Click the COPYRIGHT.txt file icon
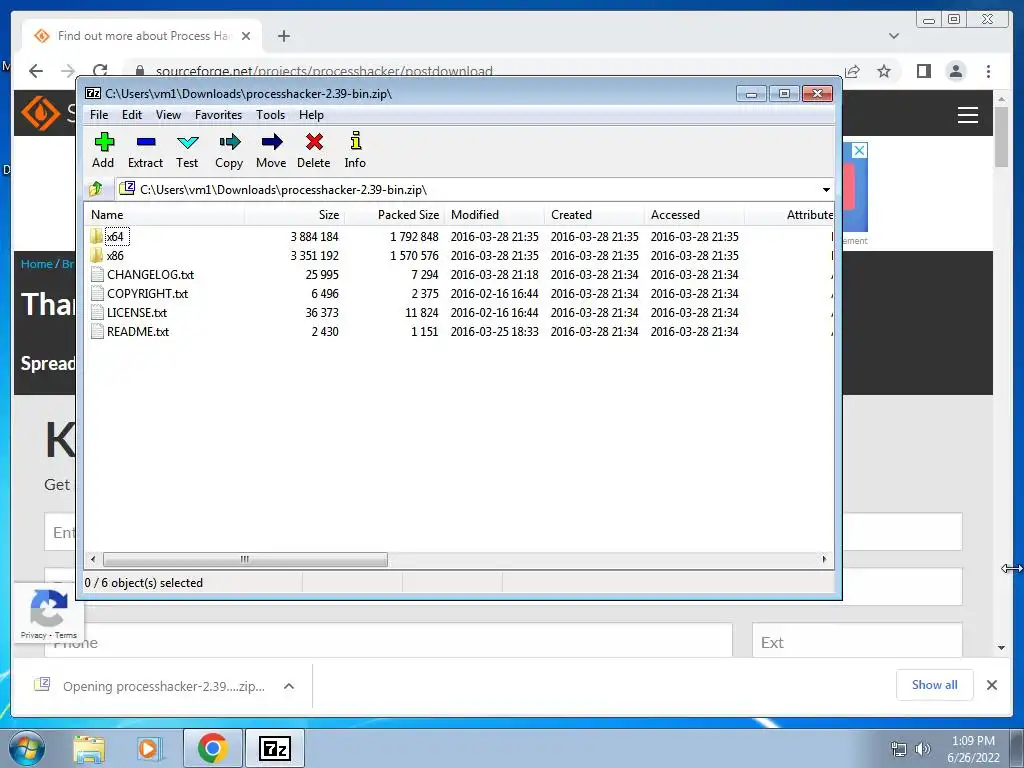Screen dimensions: 1024x768 [x=97, y=293]
